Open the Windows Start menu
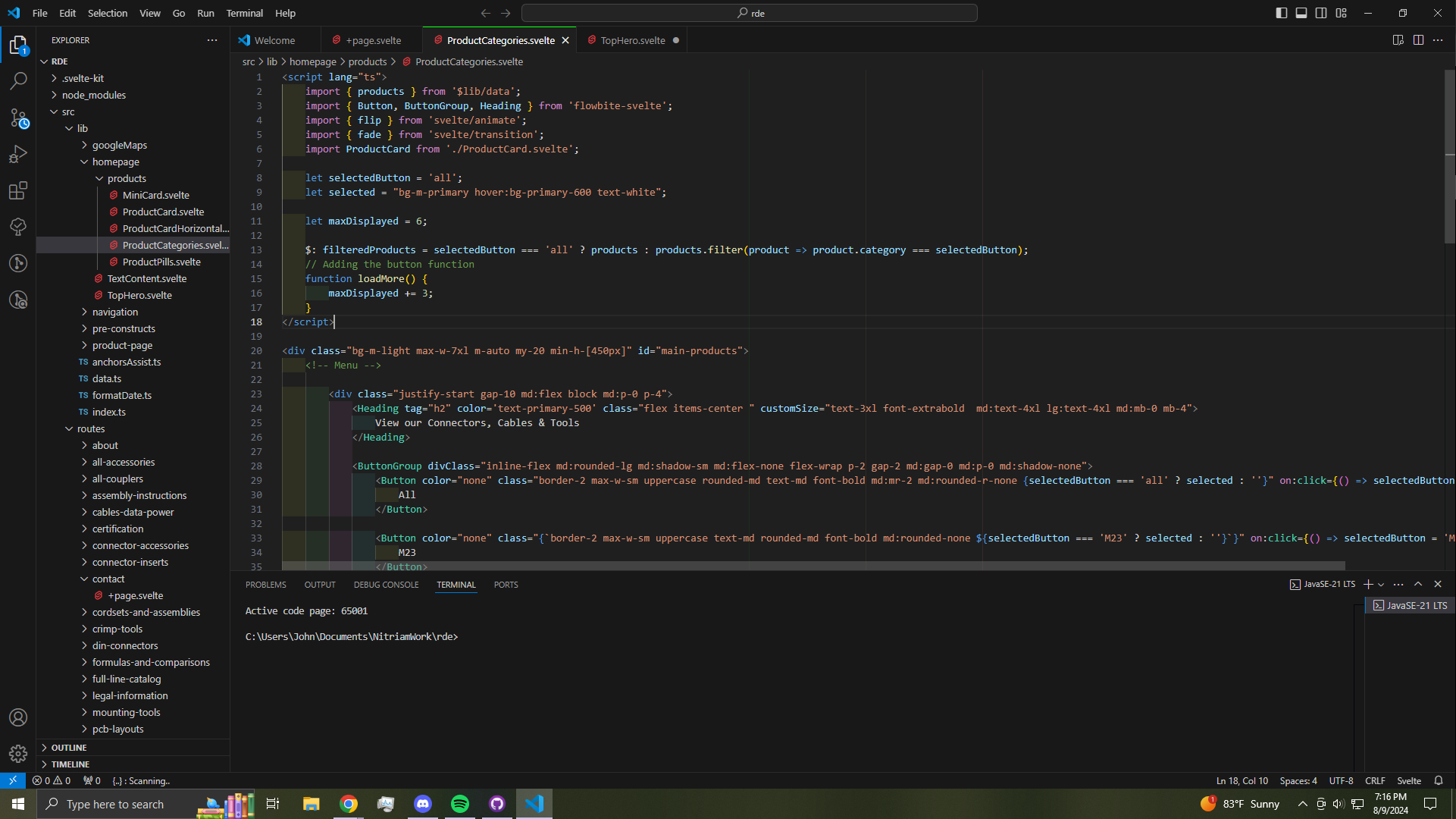1456x819 pixels. pyautogui.click(x=18, y=804)
